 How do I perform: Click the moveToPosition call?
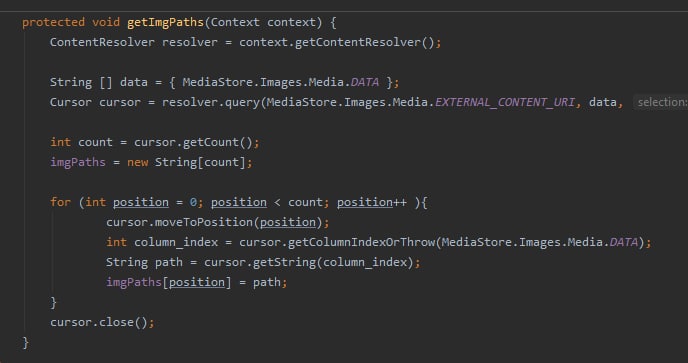(x=204, y=222)
